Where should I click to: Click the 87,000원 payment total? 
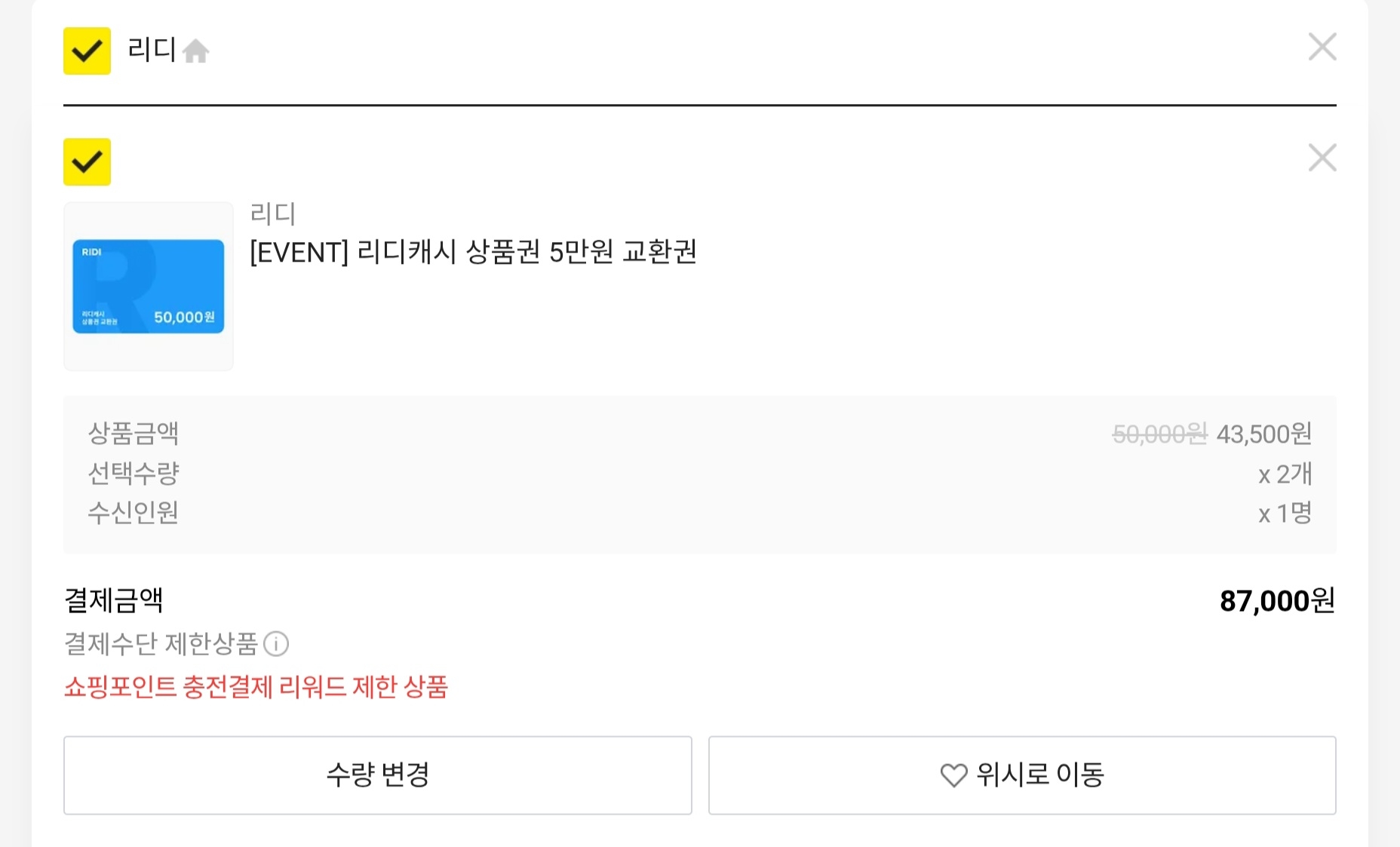(x=1276, y=601)
